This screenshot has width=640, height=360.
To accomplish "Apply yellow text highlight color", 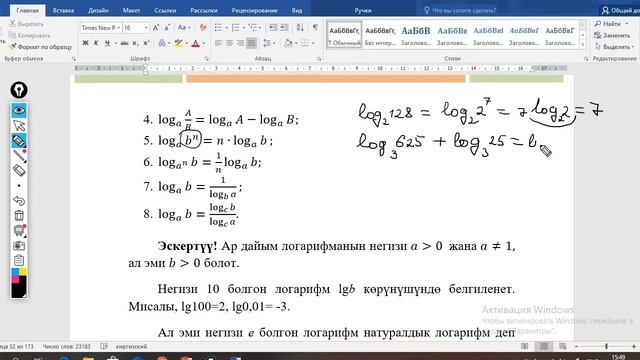I will (178, 43).
